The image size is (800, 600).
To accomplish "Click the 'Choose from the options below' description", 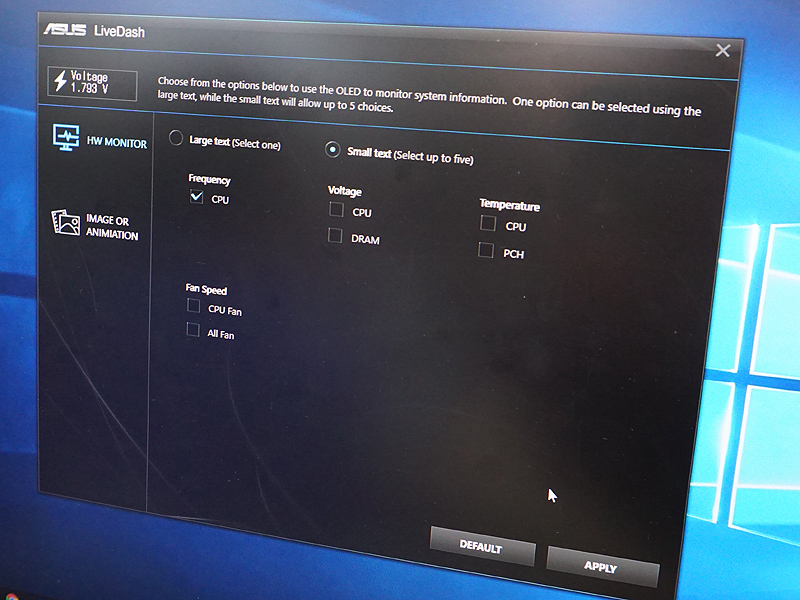I will [429, 96].
